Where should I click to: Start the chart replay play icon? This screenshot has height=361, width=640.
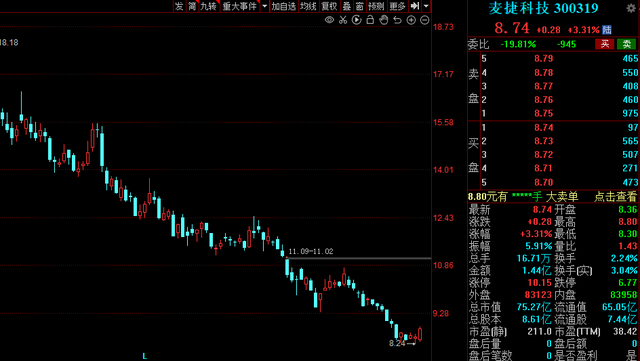(x=356, y=20)
